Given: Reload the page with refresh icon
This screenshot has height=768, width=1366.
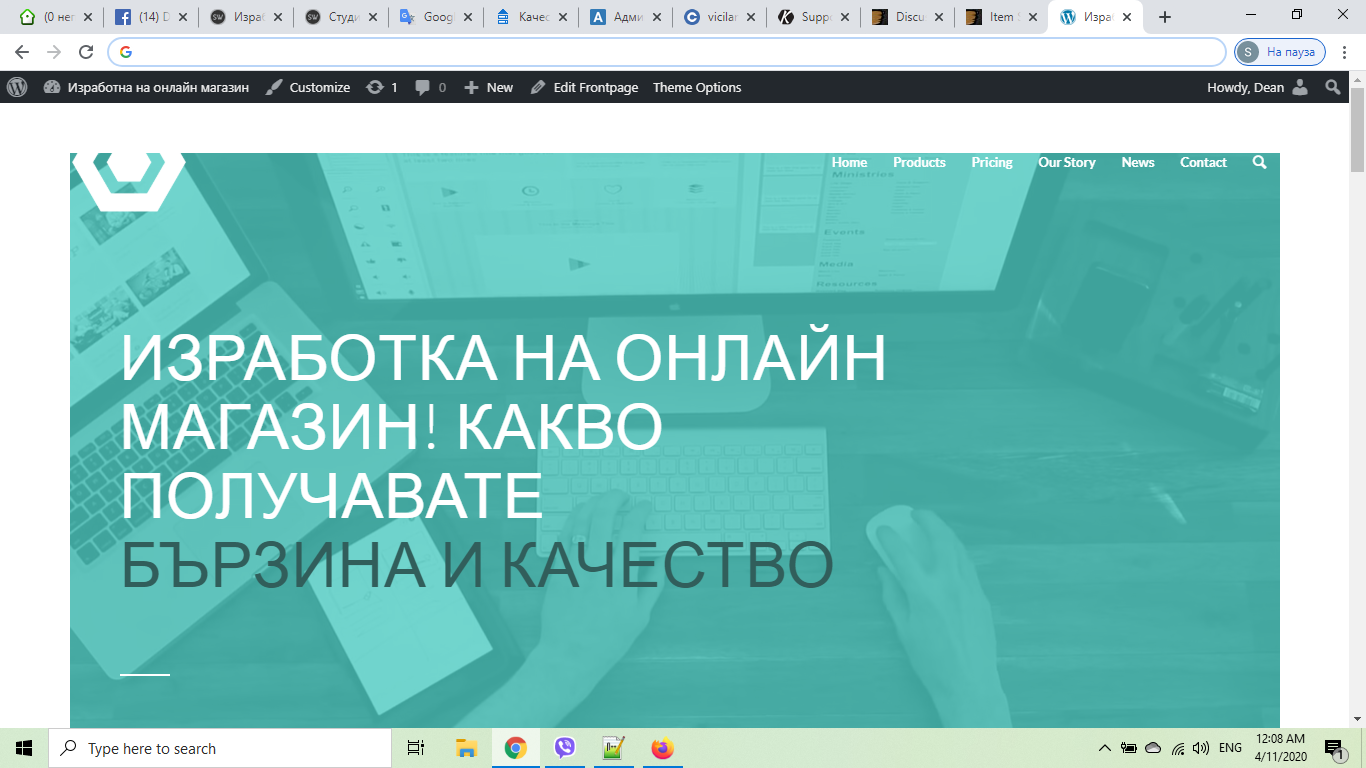Looking at the screenshot, I should click(86, 52).
